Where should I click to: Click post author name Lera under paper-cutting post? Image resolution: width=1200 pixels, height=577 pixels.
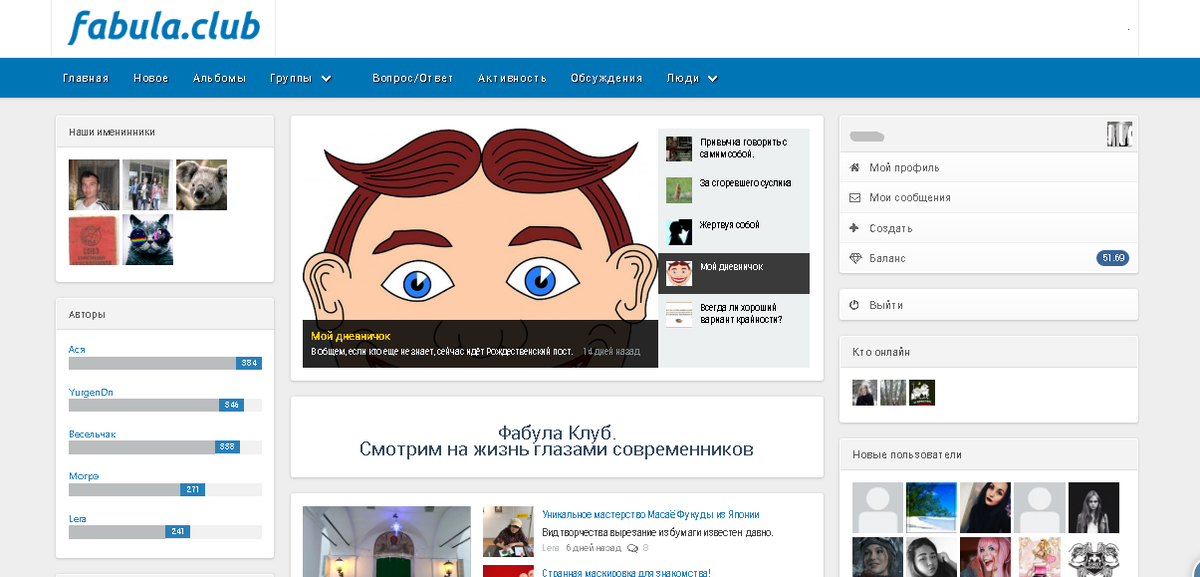tap(551, 548)
